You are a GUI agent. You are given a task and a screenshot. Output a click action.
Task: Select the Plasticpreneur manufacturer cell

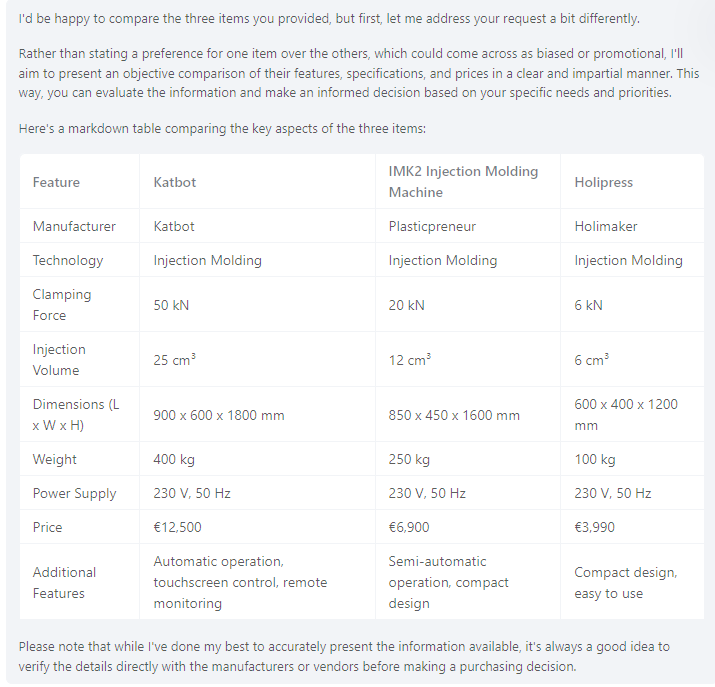pyautogui.click(x=432, y=226)
